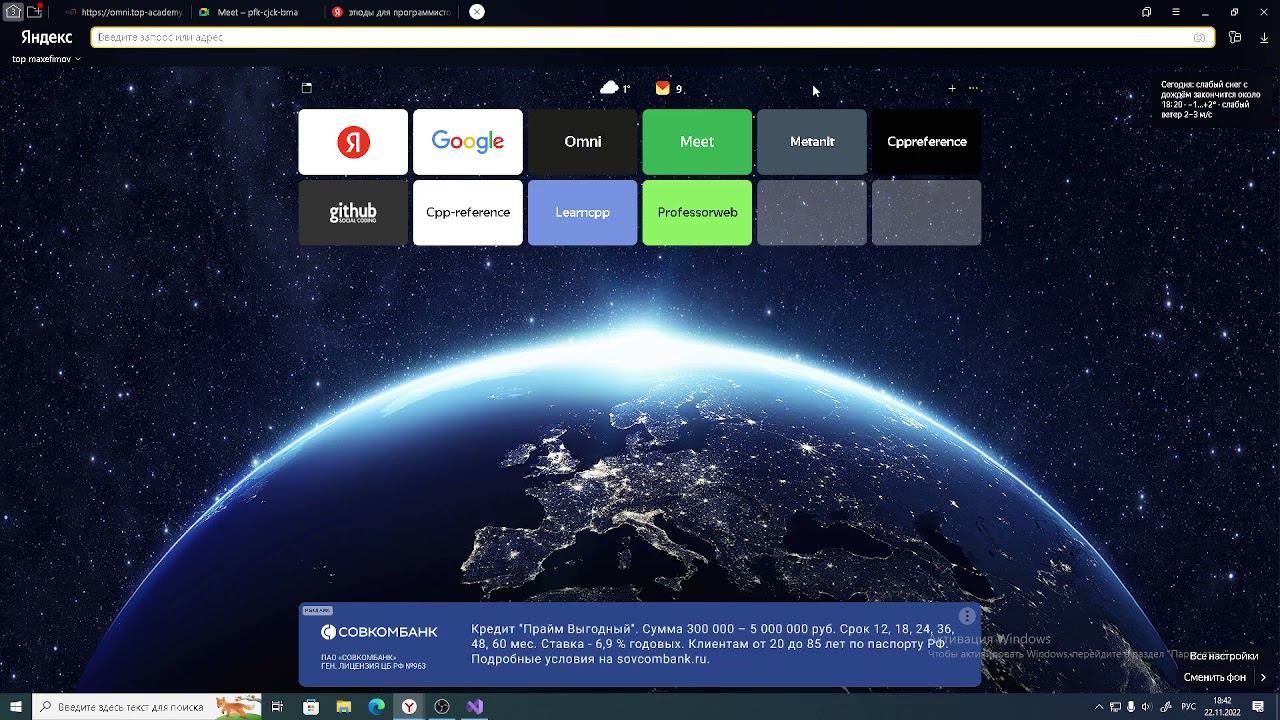Open the Metanit shortcut tile
The height and width of the screenshot is (720, 1280).
tap(812, 142)
